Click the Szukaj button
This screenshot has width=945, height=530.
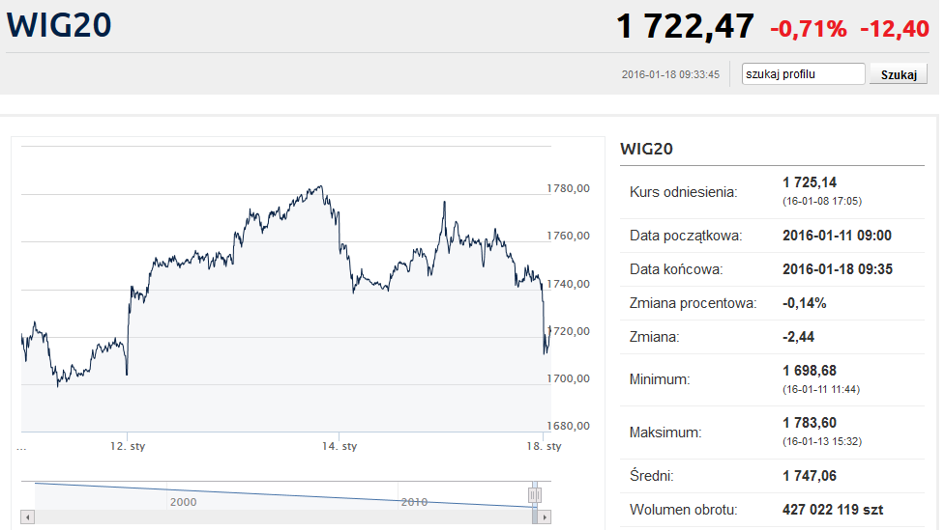click(x=898, y=74)
